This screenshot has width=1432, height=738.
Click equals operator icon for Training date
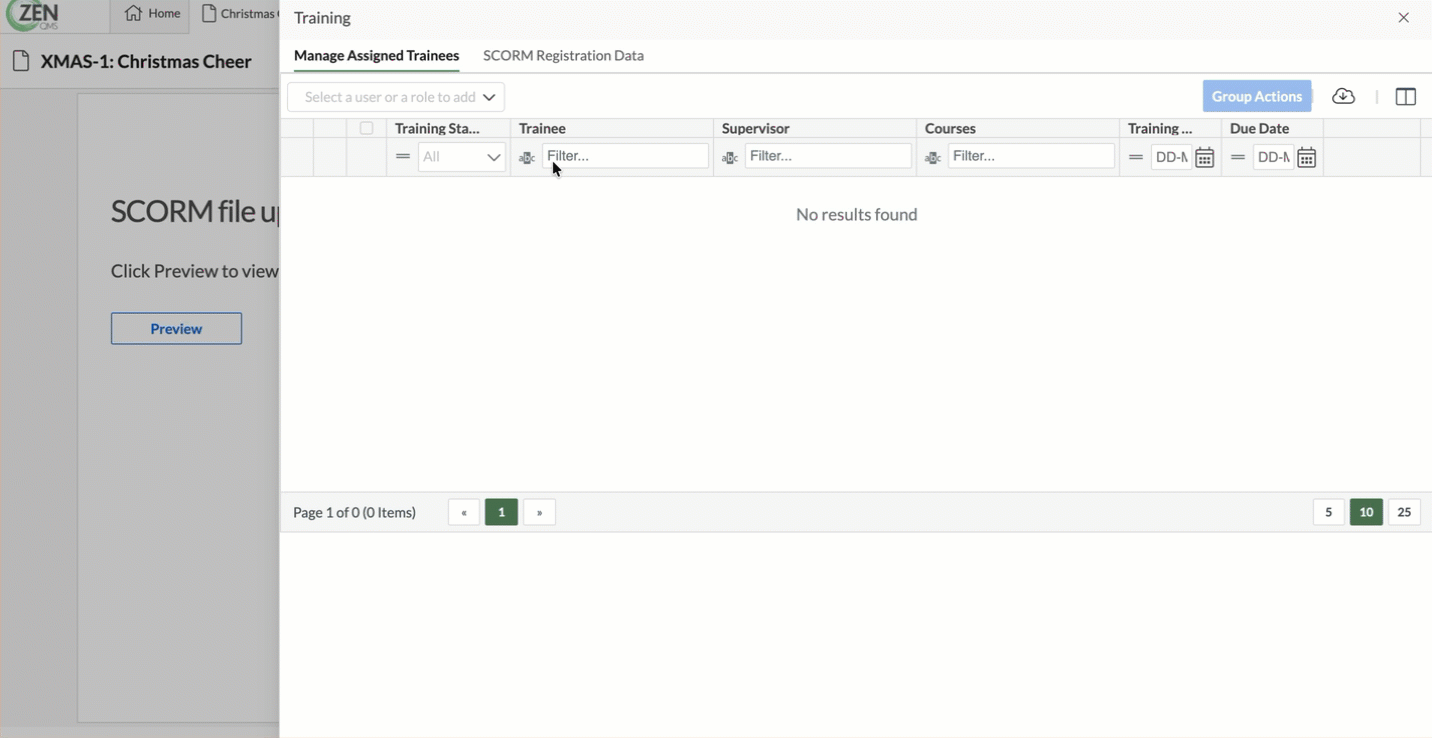coord(1136,157)
